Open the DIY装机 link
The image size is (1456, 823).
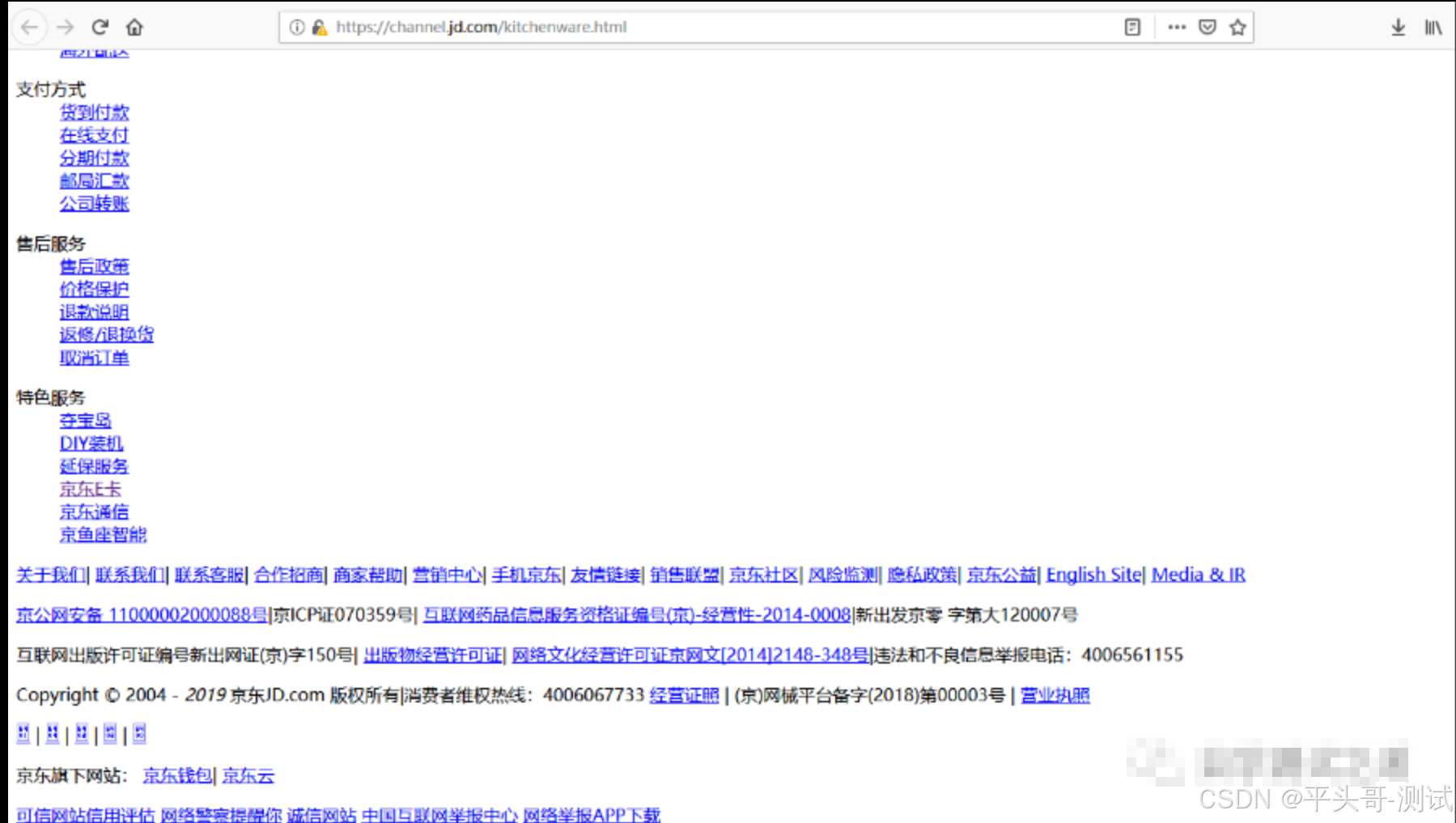91,443
